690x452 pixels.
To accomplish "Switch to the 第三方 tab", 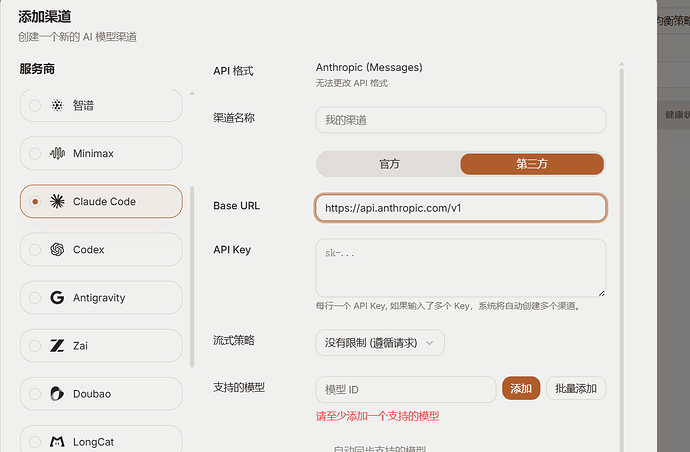I will point(532,164).
